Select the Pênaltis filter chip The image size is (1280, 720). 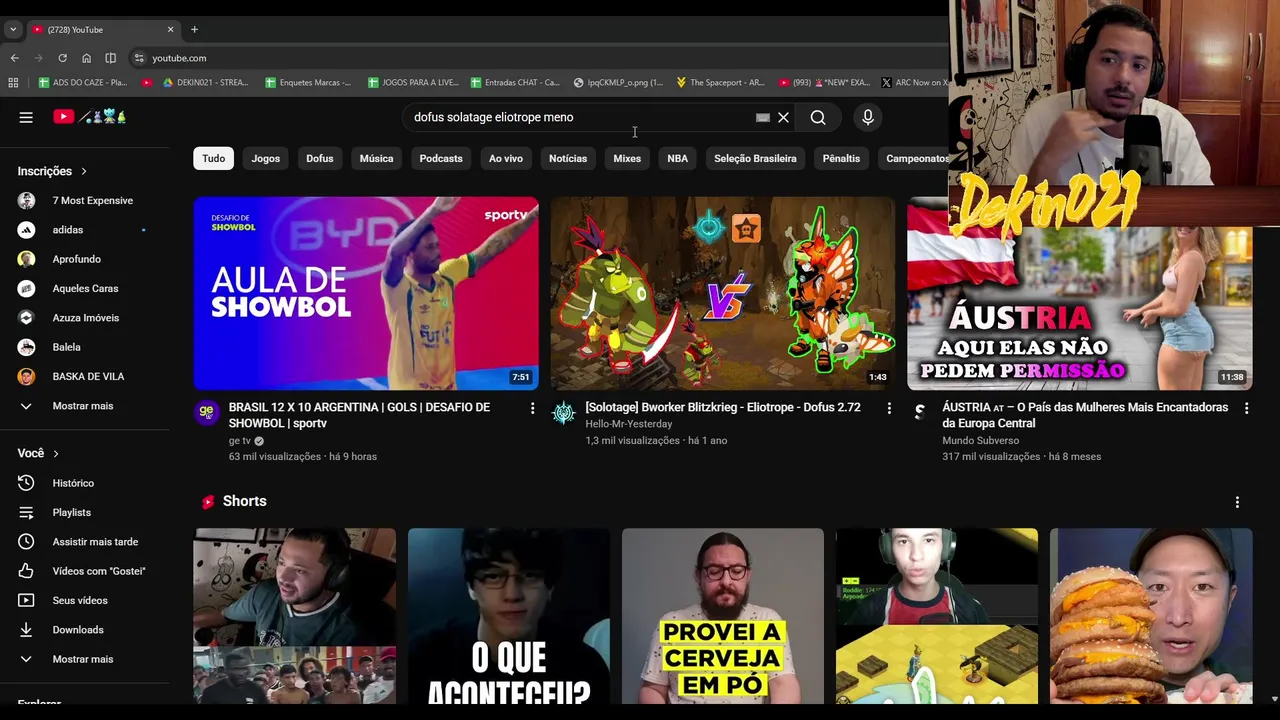pos(841,158)
